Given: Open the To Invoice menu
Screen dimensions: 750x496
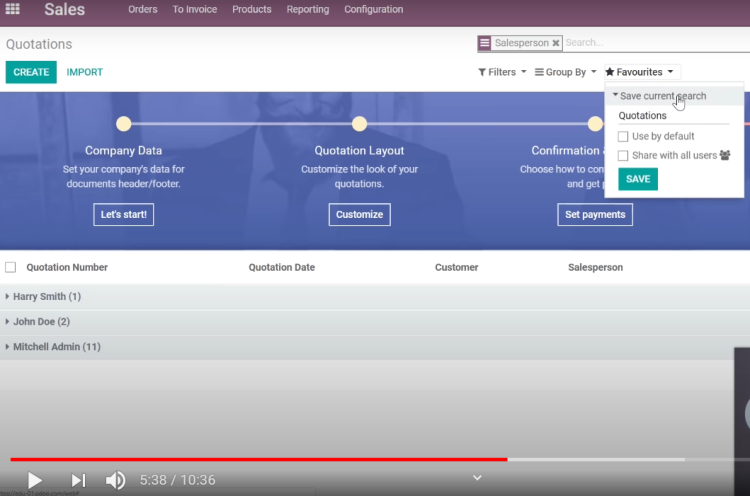Looking at the screenshot, I should pos(195,9).
